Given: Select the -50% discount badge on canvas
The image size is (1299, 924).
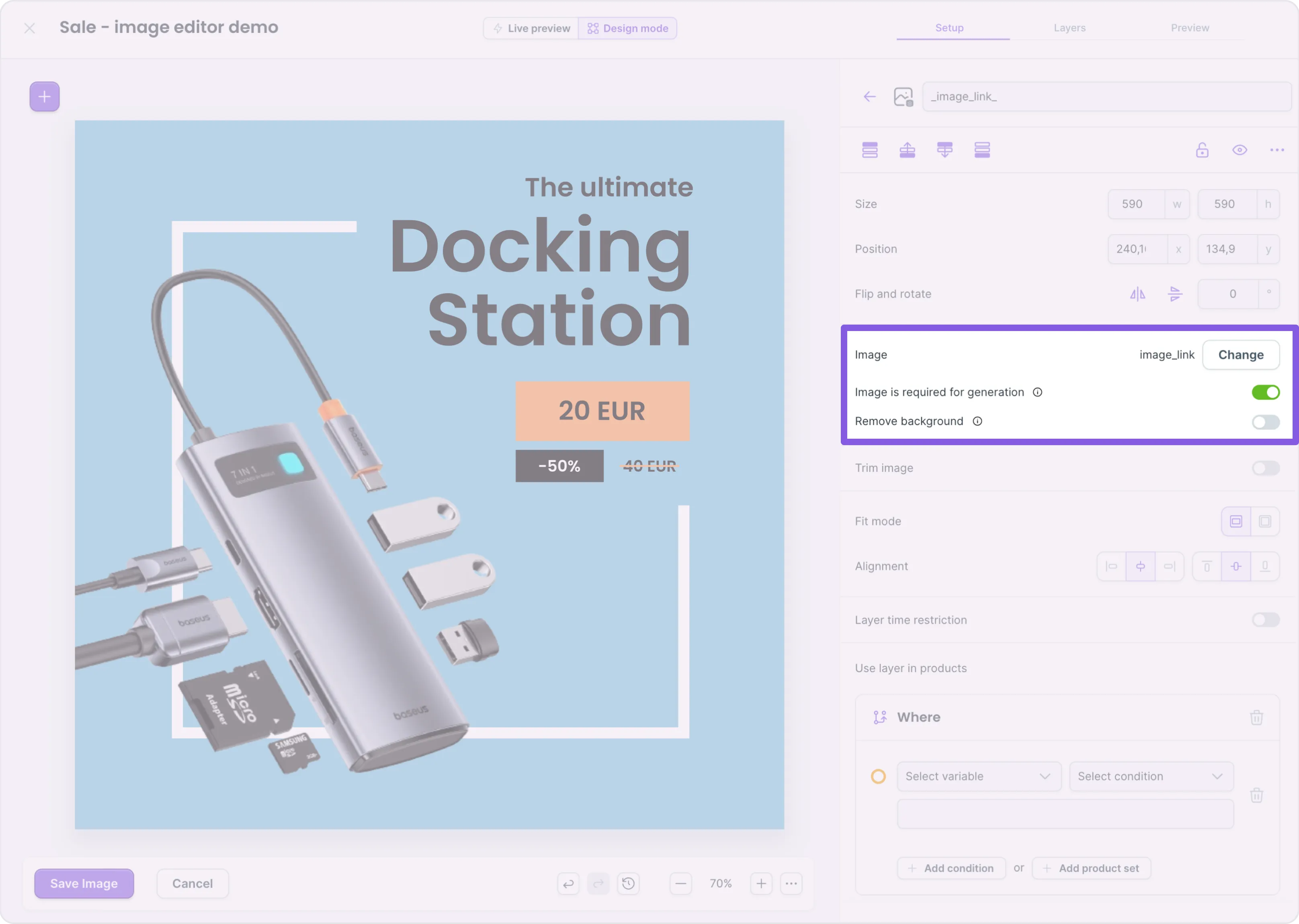Looking at the screenshot, I should click(559, 466).
